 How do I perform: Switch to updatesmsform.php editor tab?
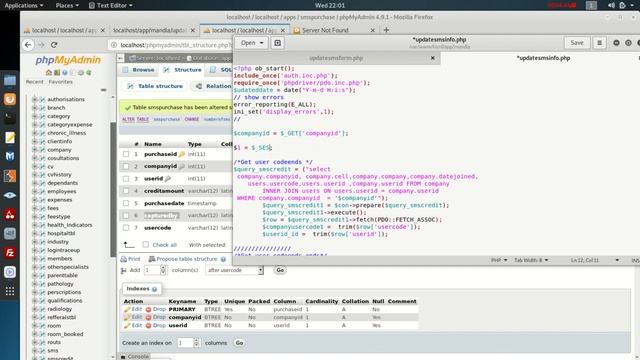(336, 58)
